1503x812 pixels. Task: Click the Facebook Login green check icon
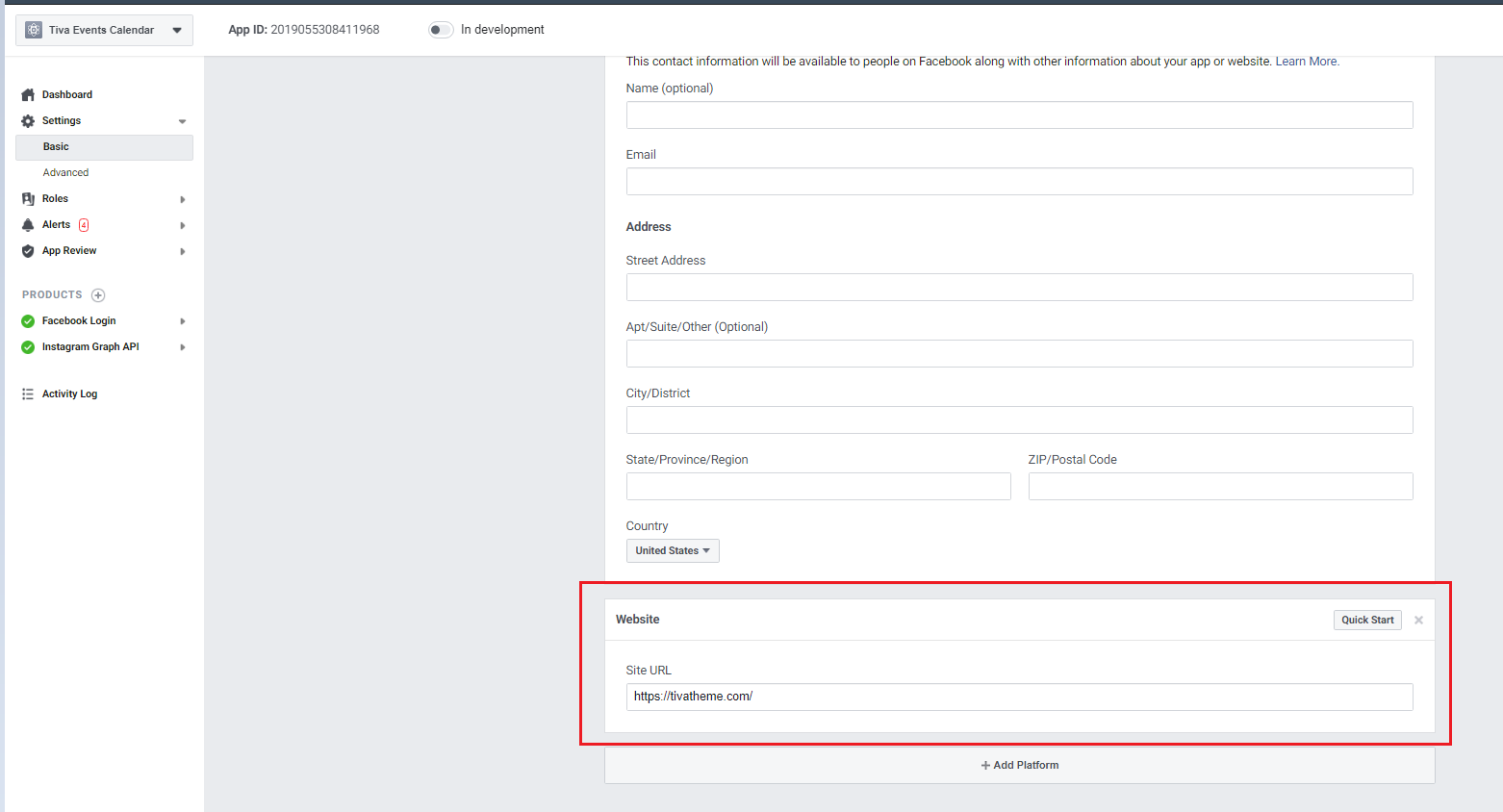[x=28, y=321]
